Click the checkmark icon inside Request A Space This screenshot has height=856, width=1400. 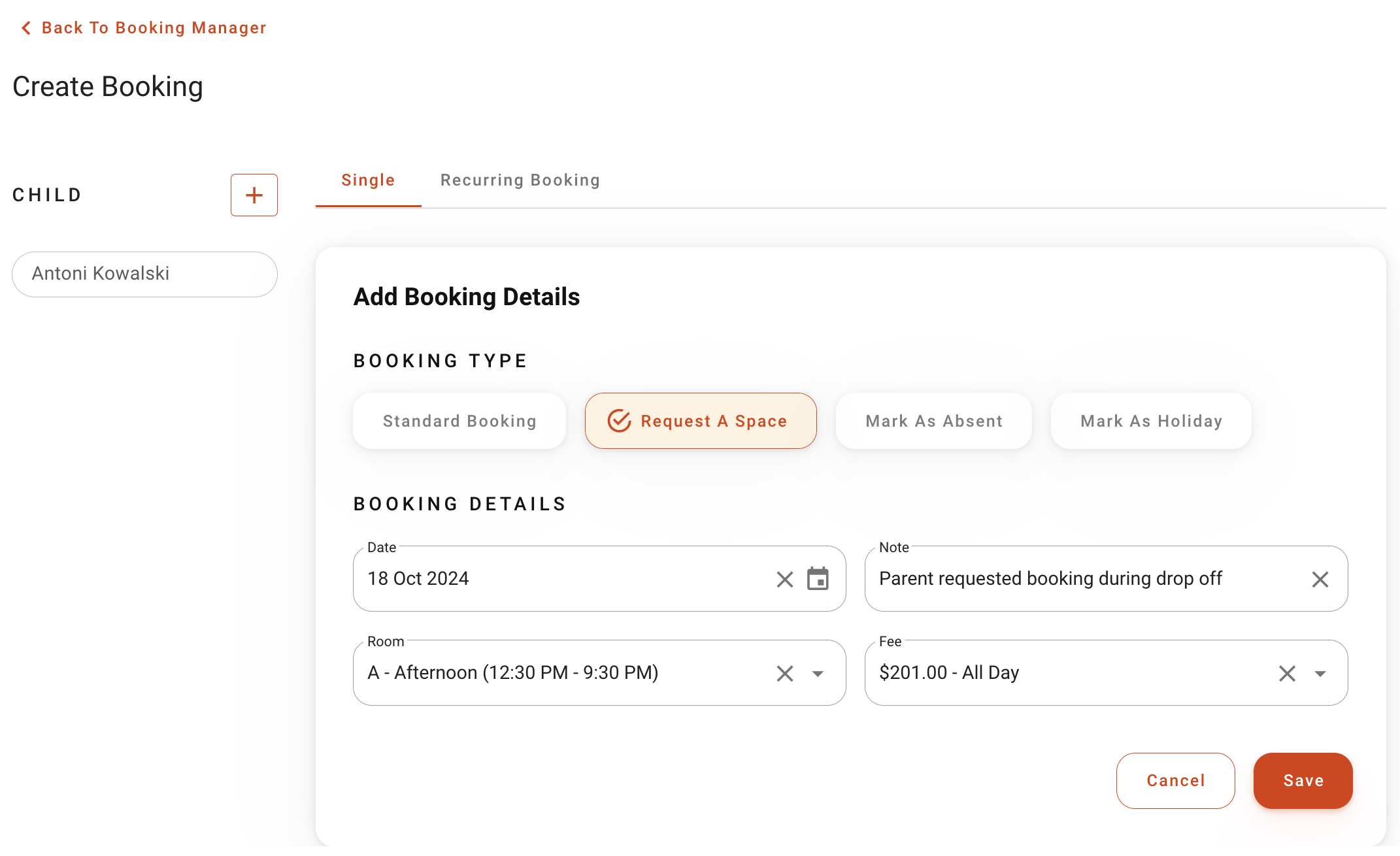point(618,421)
